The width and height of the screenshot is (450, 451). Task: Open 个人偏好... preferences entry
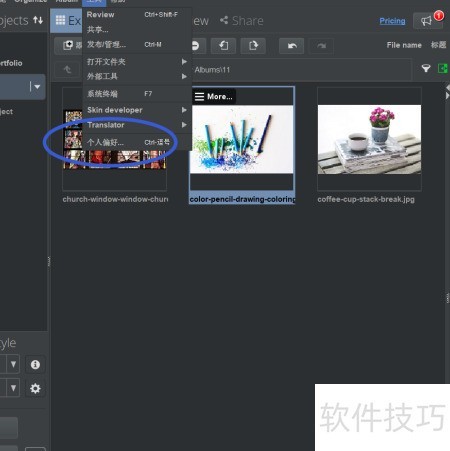[x=137, y=142]
